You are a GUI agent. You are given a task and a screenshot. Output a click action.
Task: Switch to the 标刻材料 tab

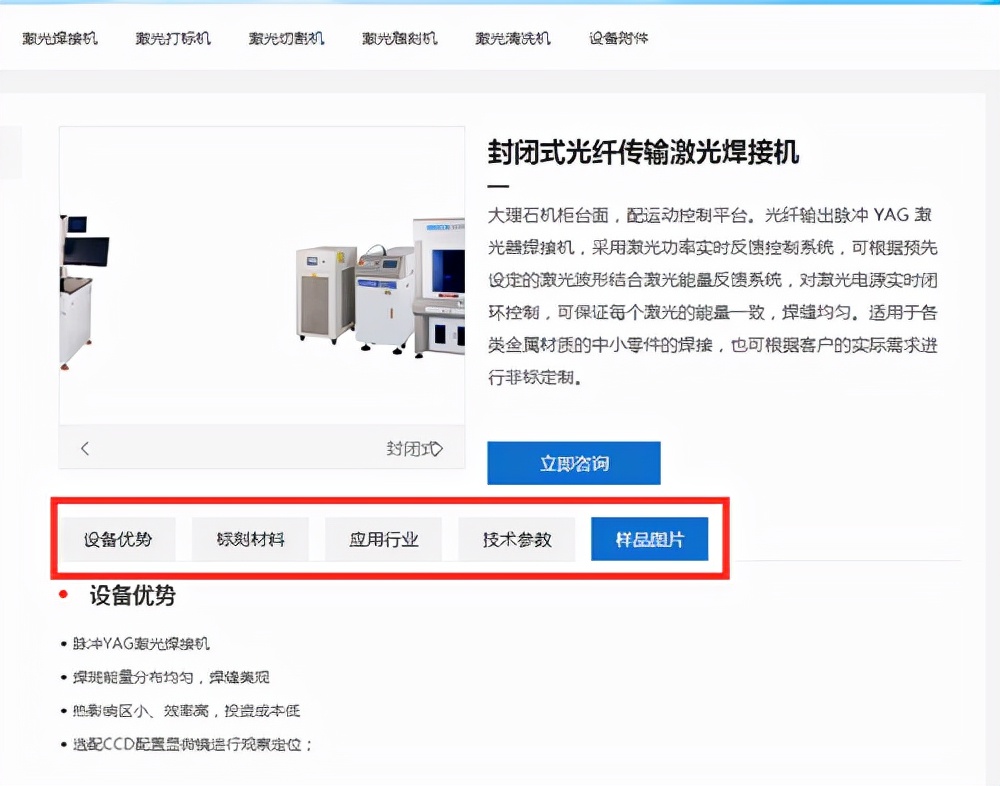250,538
